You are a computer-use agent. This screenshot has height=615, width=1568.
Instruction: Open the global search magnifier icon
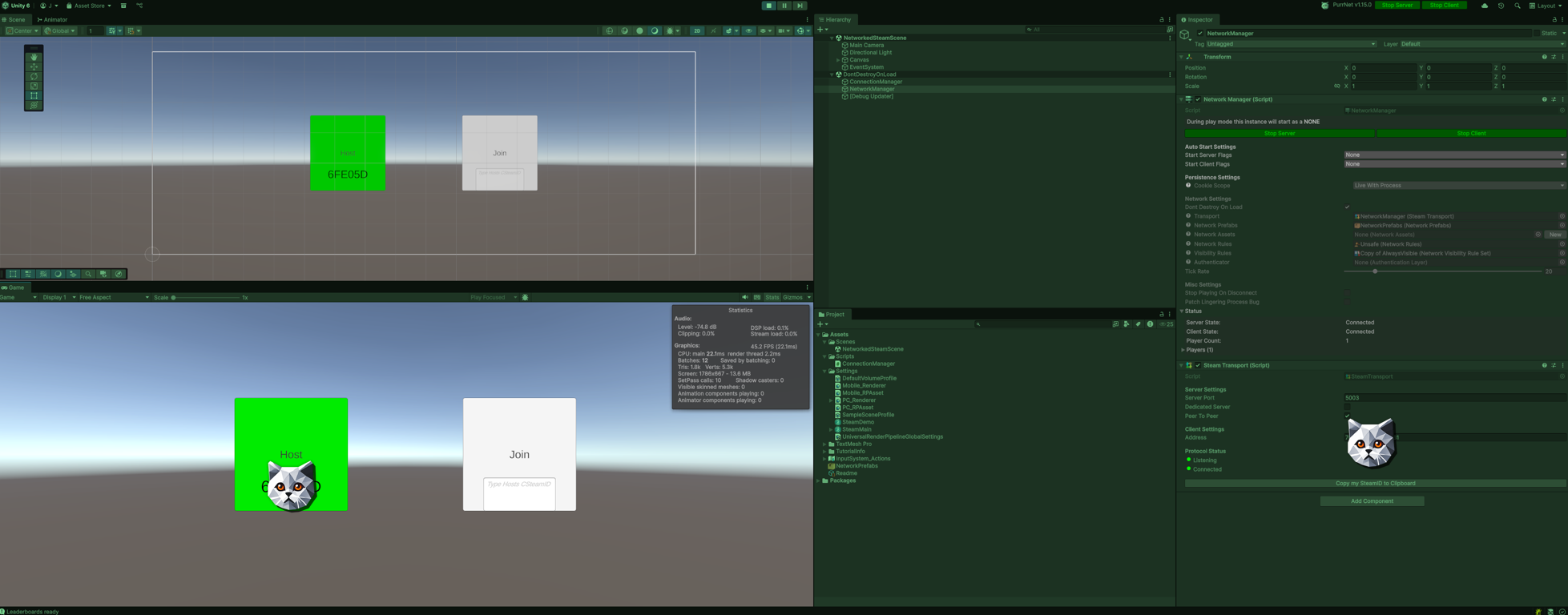[1517, 6]
